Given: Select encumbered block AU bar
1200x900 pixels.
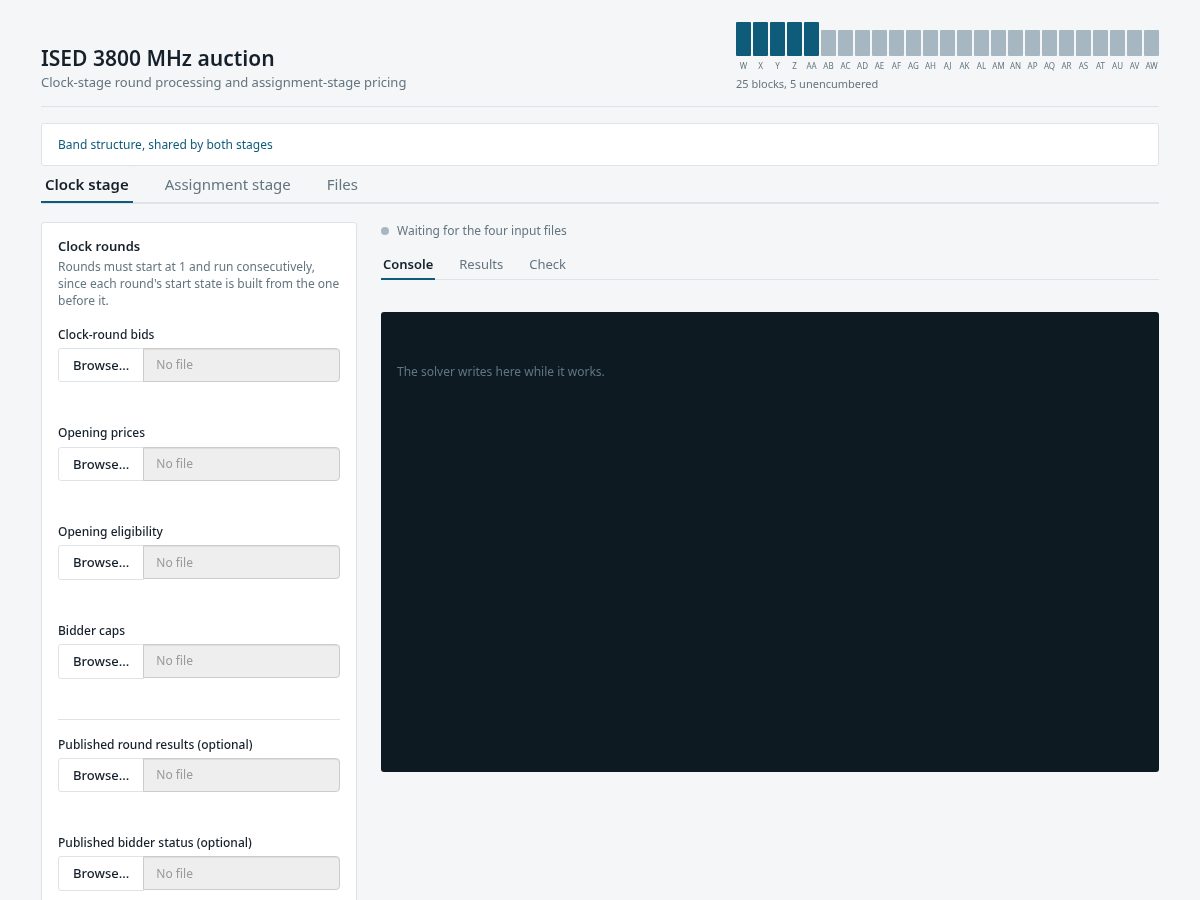Looking at the screenshot, I should (1117, 43).
